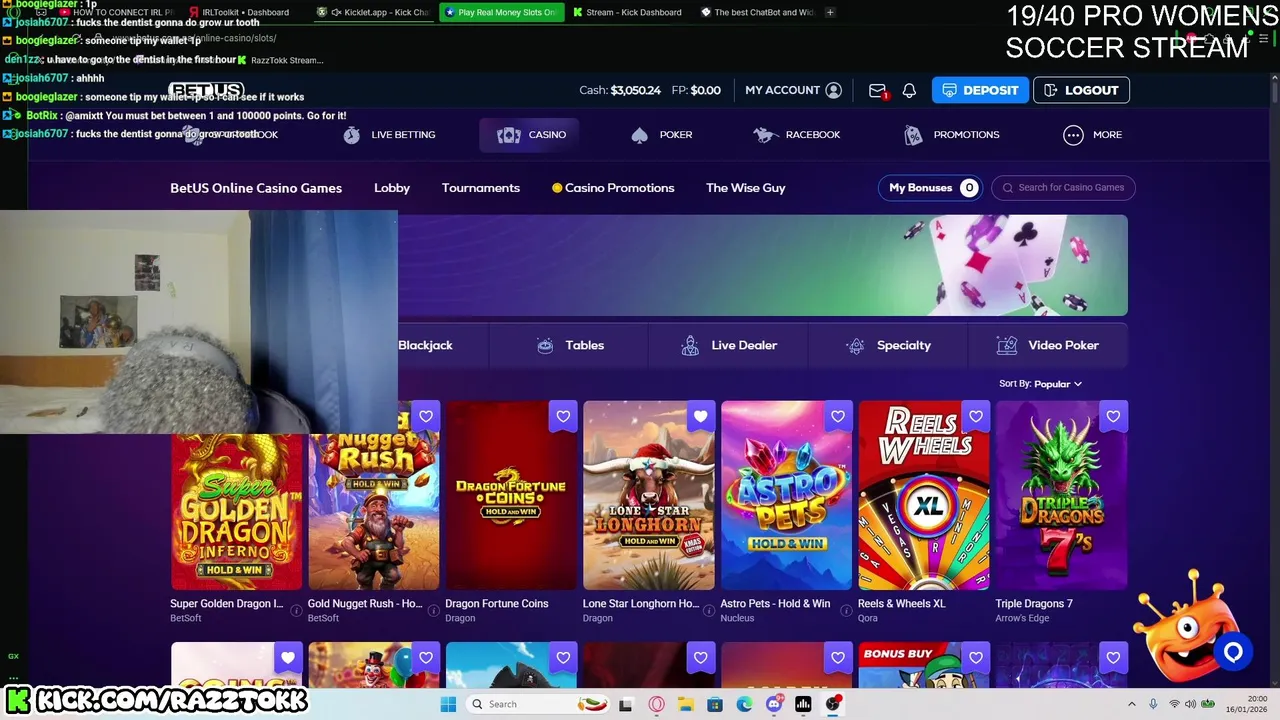Open the Tournaments section

pos(481,188)
